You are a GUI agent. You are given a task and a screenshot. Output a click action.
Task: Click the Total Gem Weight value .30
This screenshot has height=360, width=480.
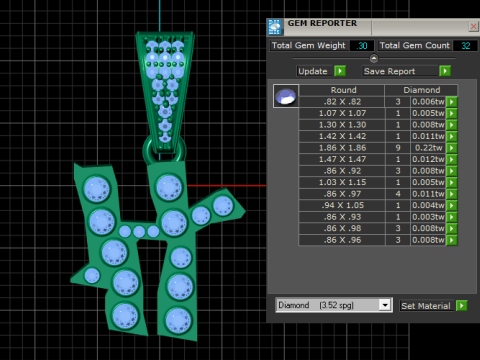362,46
